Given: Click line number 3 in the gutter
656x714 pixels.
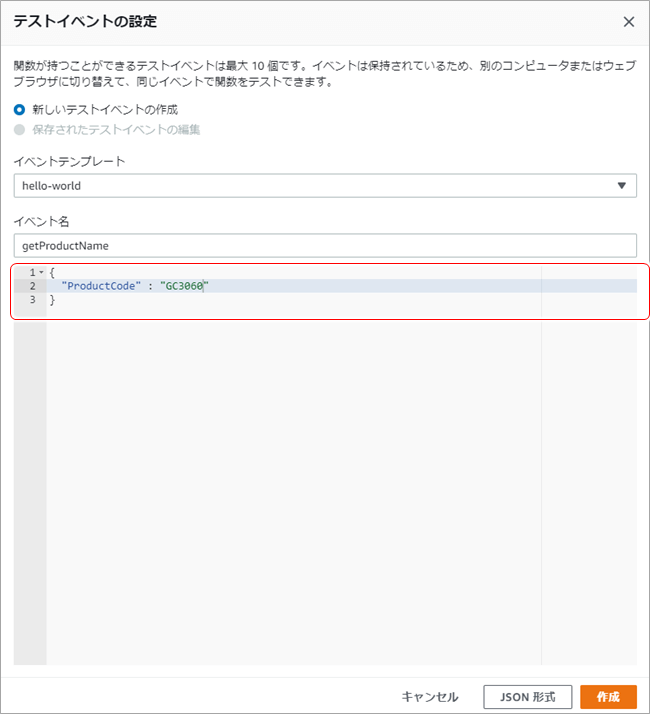Looking at the screenshot, I should coord(32,299).
